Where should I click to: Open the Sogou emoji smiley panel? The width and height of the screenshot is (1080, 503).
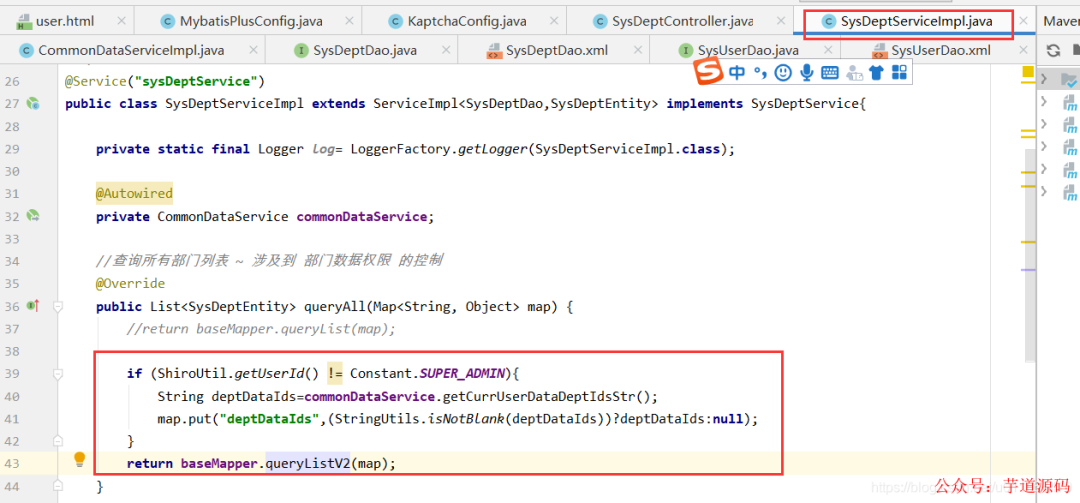(782, 73)
